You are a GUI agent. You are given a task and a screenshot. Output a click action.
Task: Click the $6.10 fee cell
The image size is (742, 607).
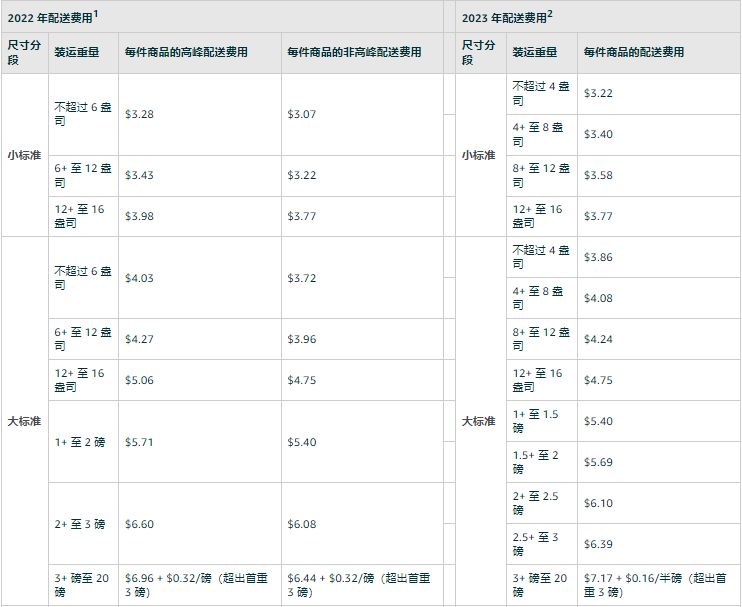click(598, 504)
